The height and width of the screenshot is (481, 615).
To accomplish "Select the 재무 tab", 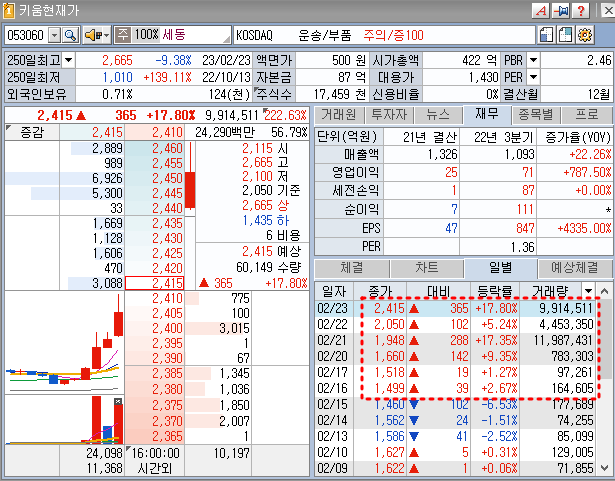I will pos(487,114).
